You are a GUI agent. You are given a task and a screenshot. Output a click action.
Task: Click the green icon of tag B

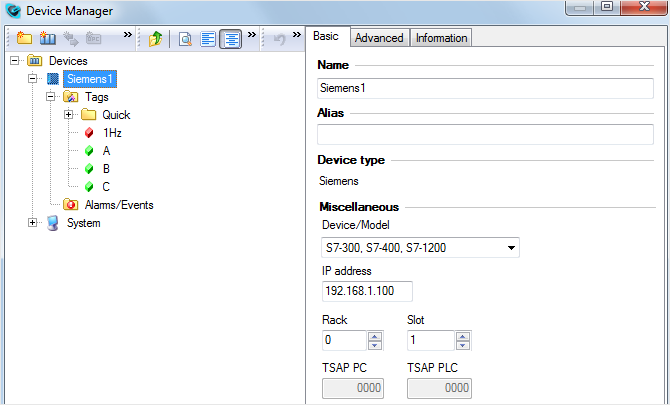(x=89, y=169)
